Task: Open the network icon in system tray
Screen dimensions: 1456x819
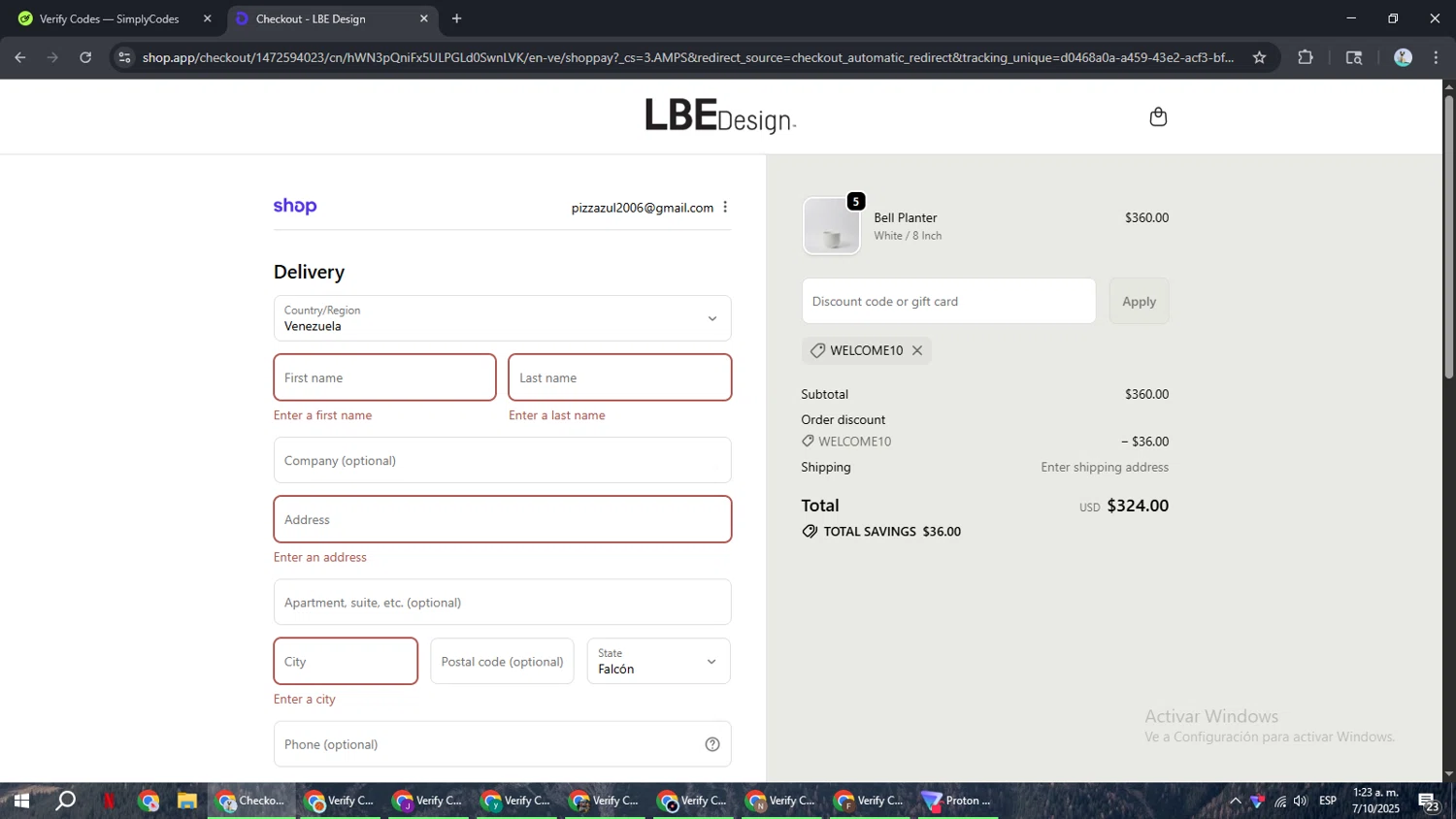Action: tap(1279, 801)
